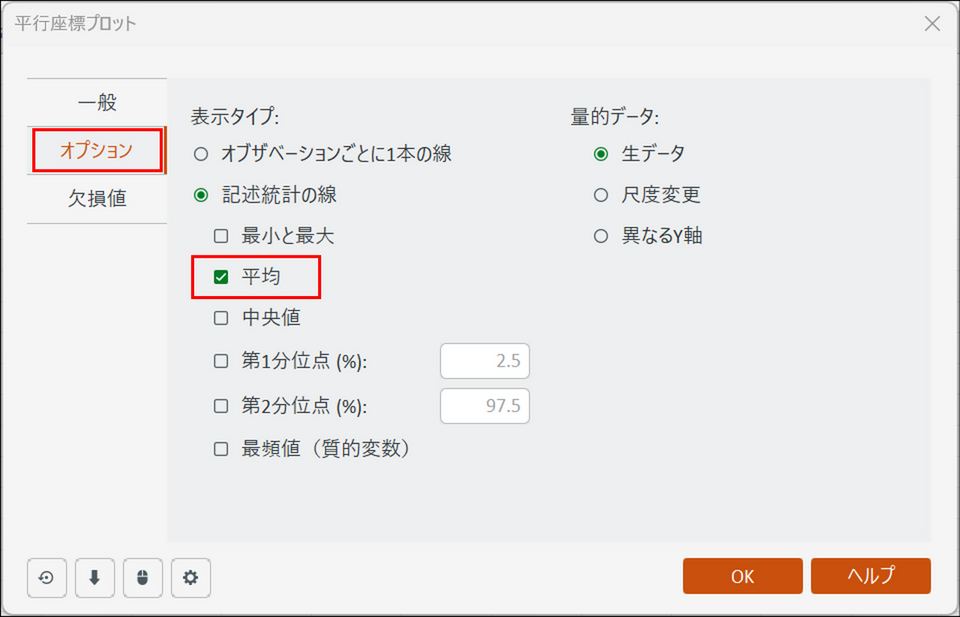Enable the 最小と最大 checkbox
This screenshot has width=960, height=617.
[x=221, y=237]
